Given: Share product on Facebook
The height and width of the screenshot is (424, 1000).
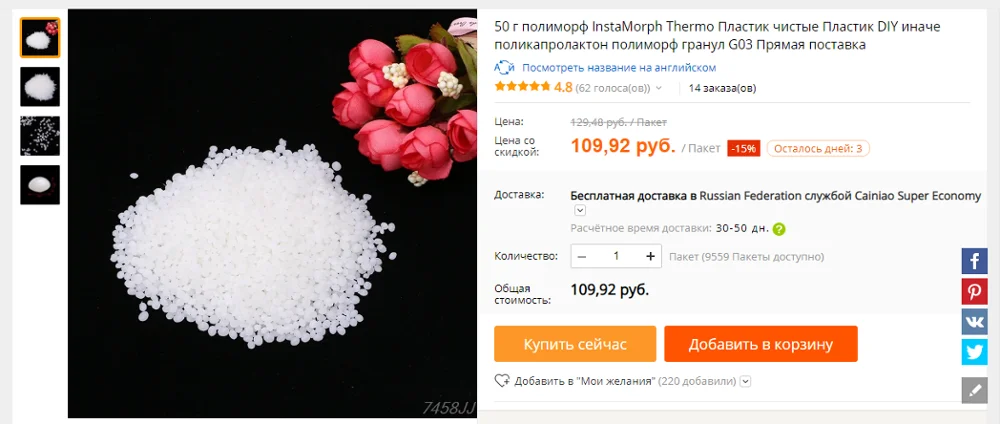Looking at the screenshot, I should [x=974, y=261].
